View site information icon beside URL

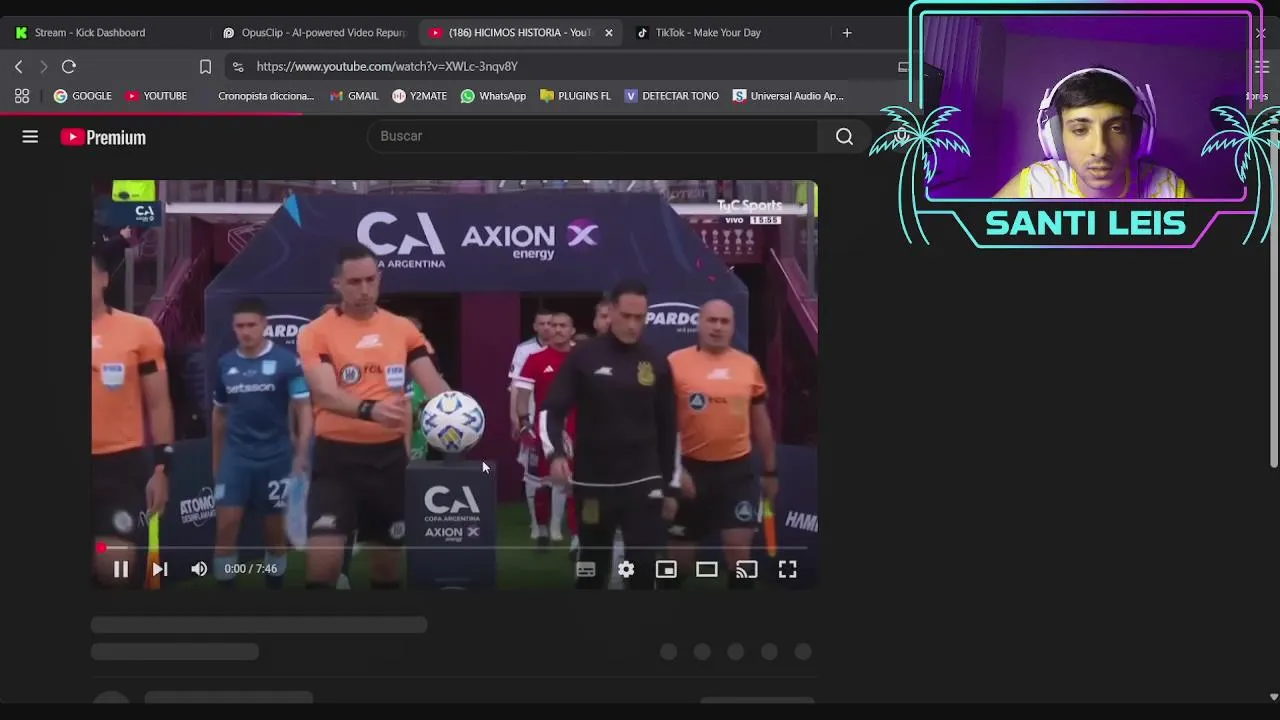pyautogui.click(x=237, y=66)
